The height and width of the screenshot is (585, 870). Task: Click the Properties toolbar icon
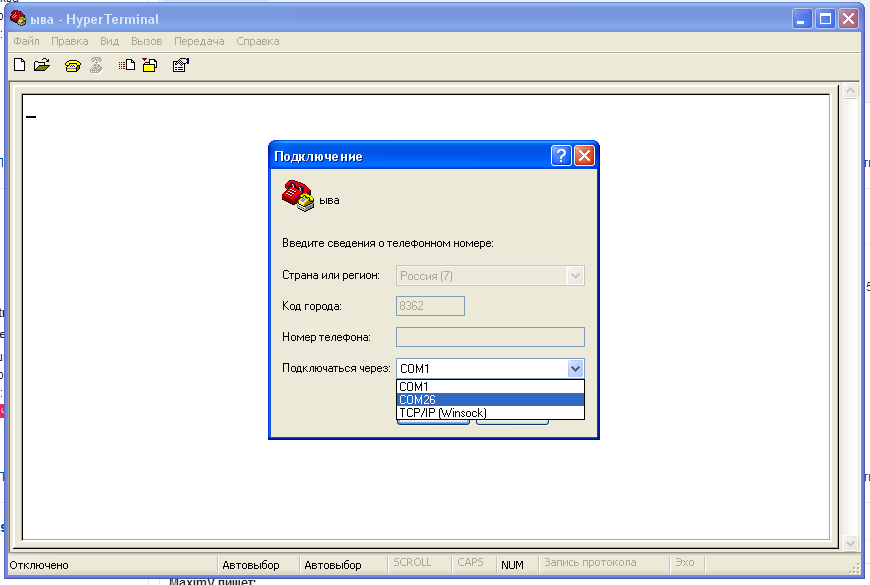pos(181,66)
